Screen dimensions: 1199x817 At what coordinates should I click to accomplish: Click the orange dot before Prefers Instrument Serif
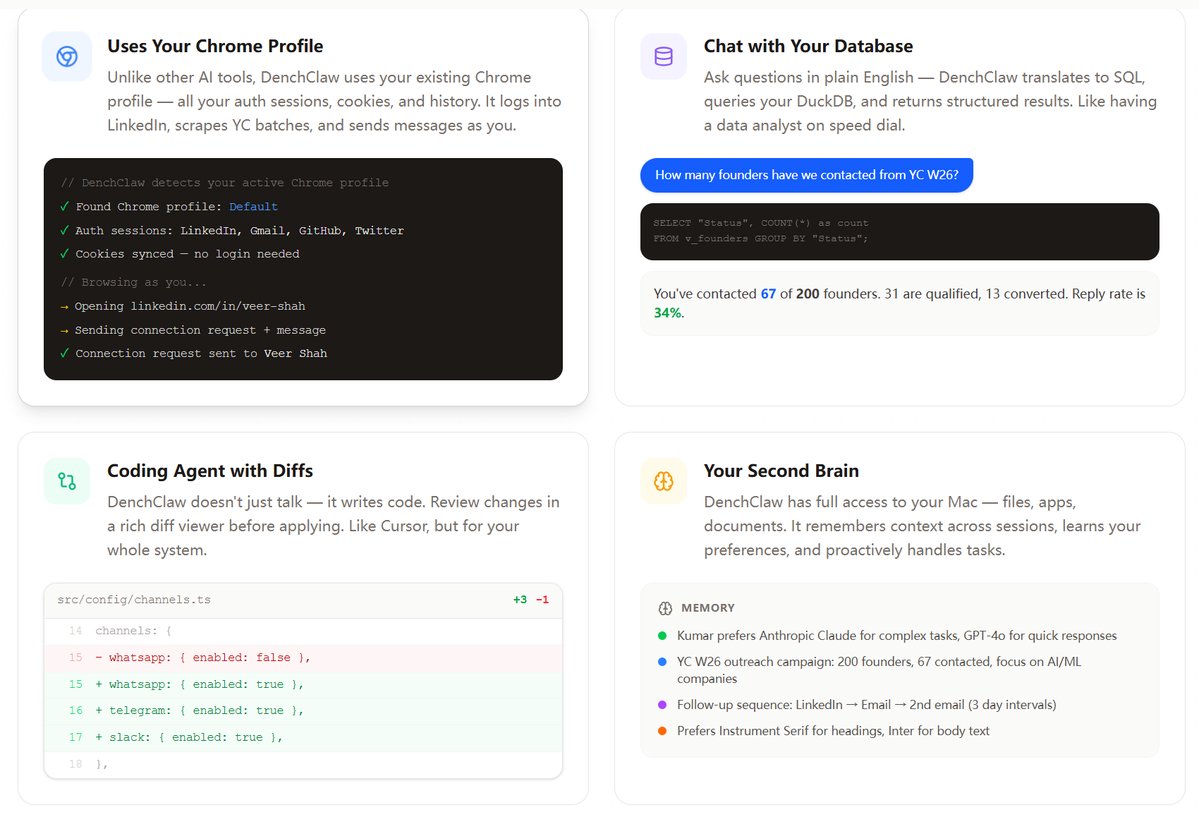[x=662, y=731]
